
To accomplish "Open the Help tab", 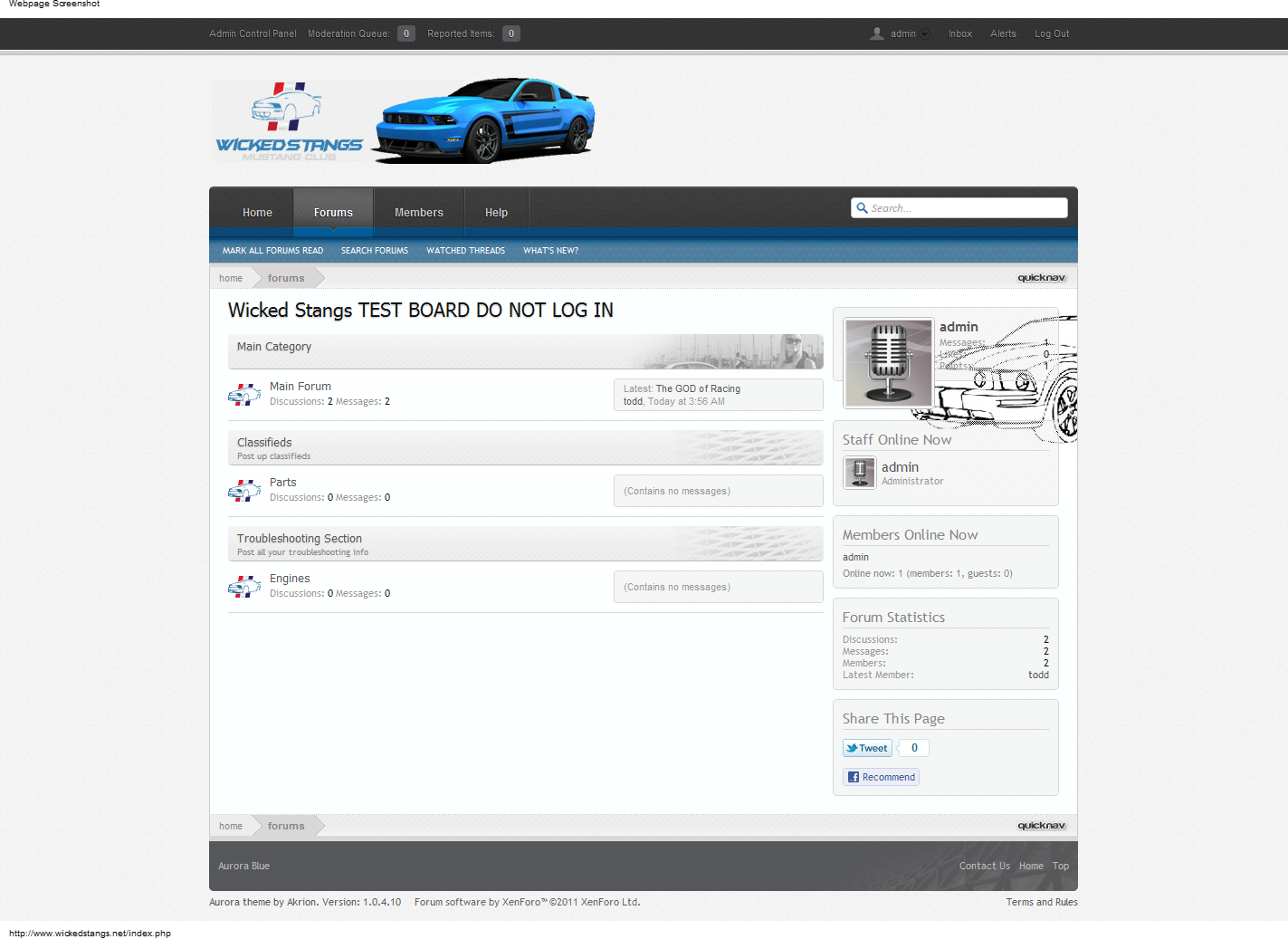I will pos(496,213).
